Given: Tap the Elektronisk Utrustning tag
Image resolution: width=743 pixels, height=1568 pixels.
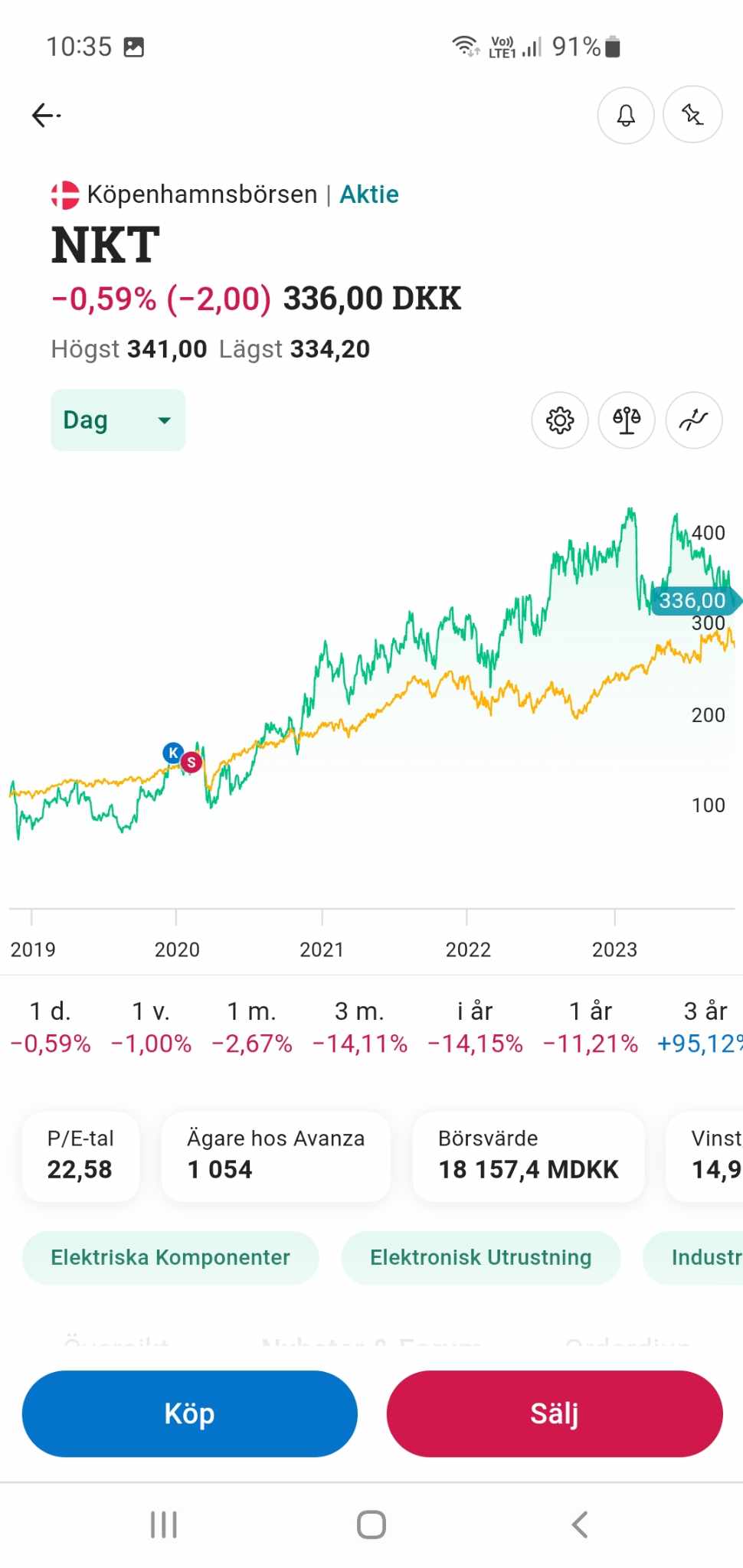Looking at the screenshot, I should click(x=480, y=1257).
